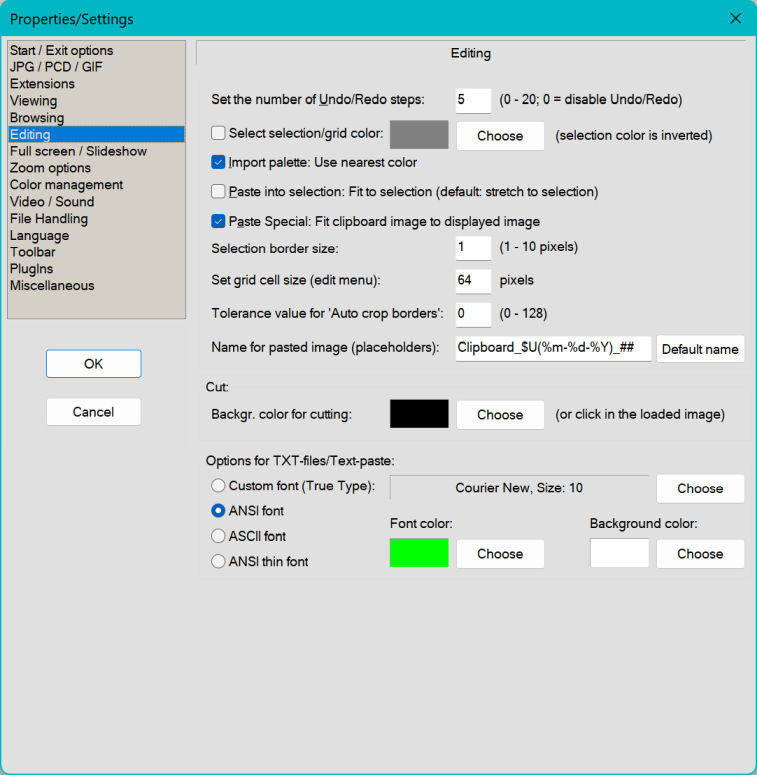Switch to JPG / PCD / GIF settings
The height and width of the screenshot is (775, 757).
(x=56, y=67)
